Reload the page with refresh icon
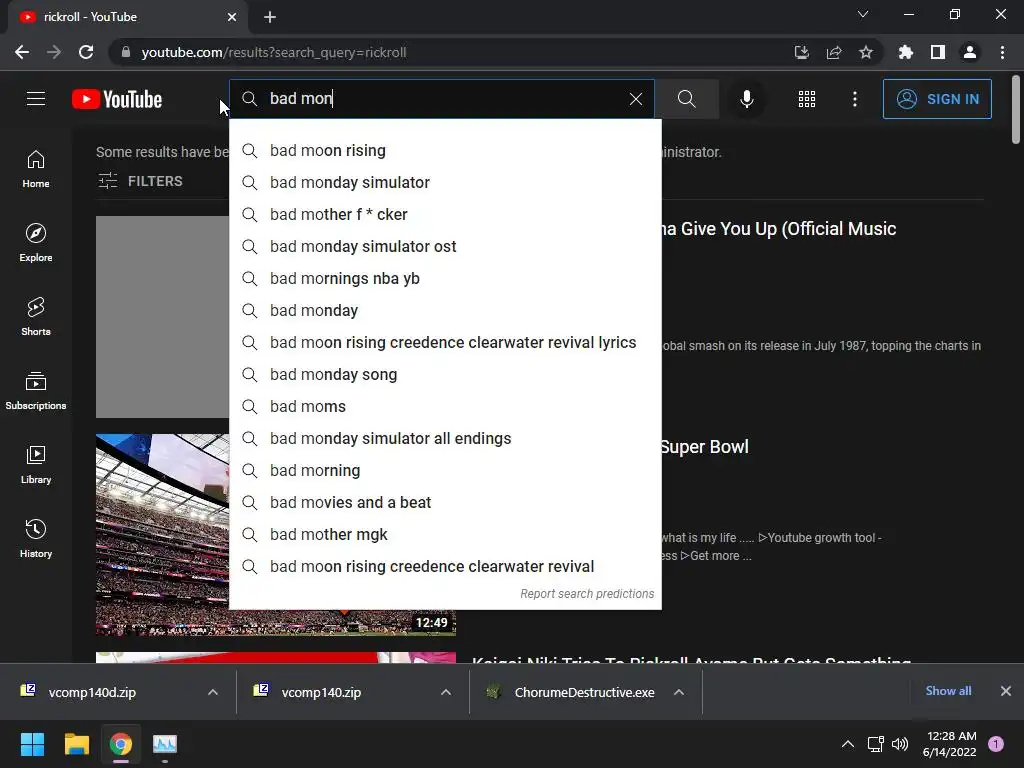 point(86,52)
